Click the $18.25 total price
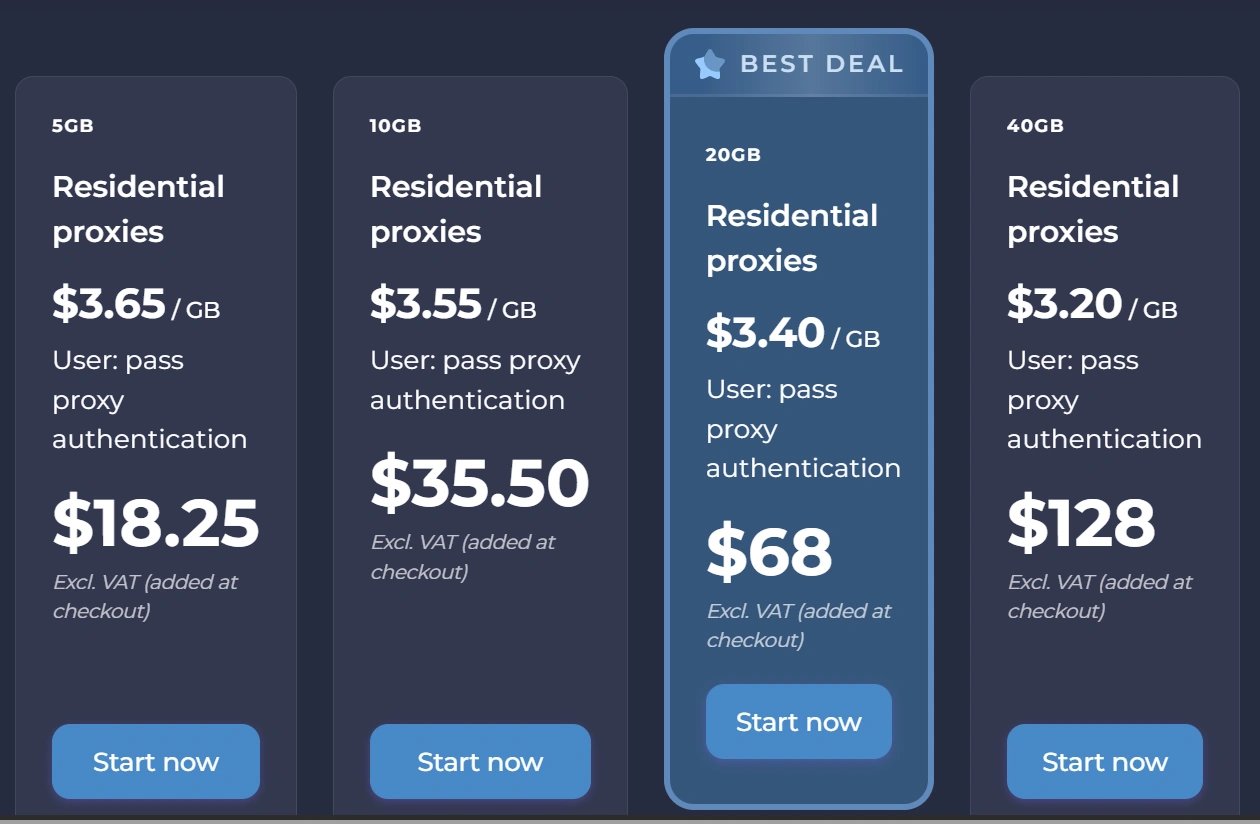Viewport: 1260px width, 824px height. tap(156, 524)
